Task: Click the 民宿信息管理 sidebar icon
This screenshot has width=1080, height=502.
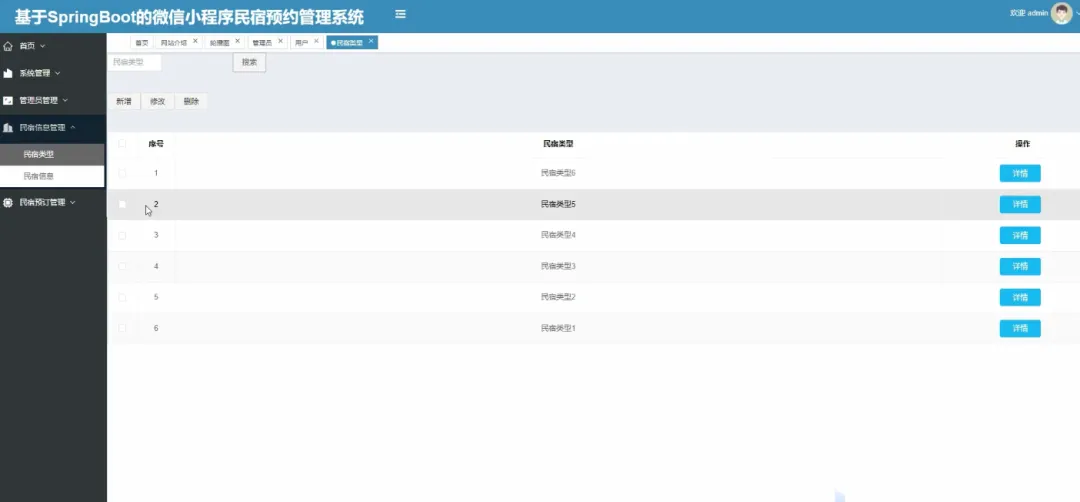Action: 8,127
